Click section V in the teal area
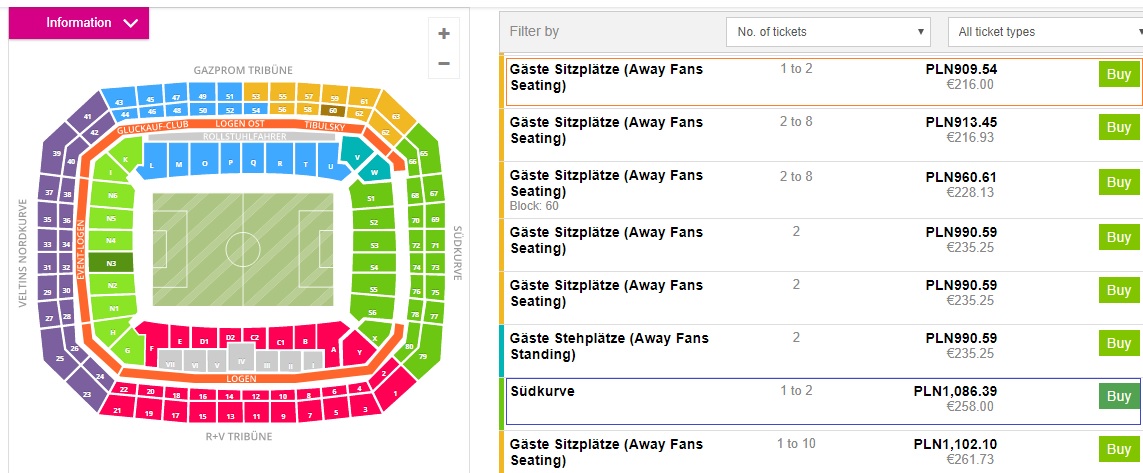 (x=356, y=157)
